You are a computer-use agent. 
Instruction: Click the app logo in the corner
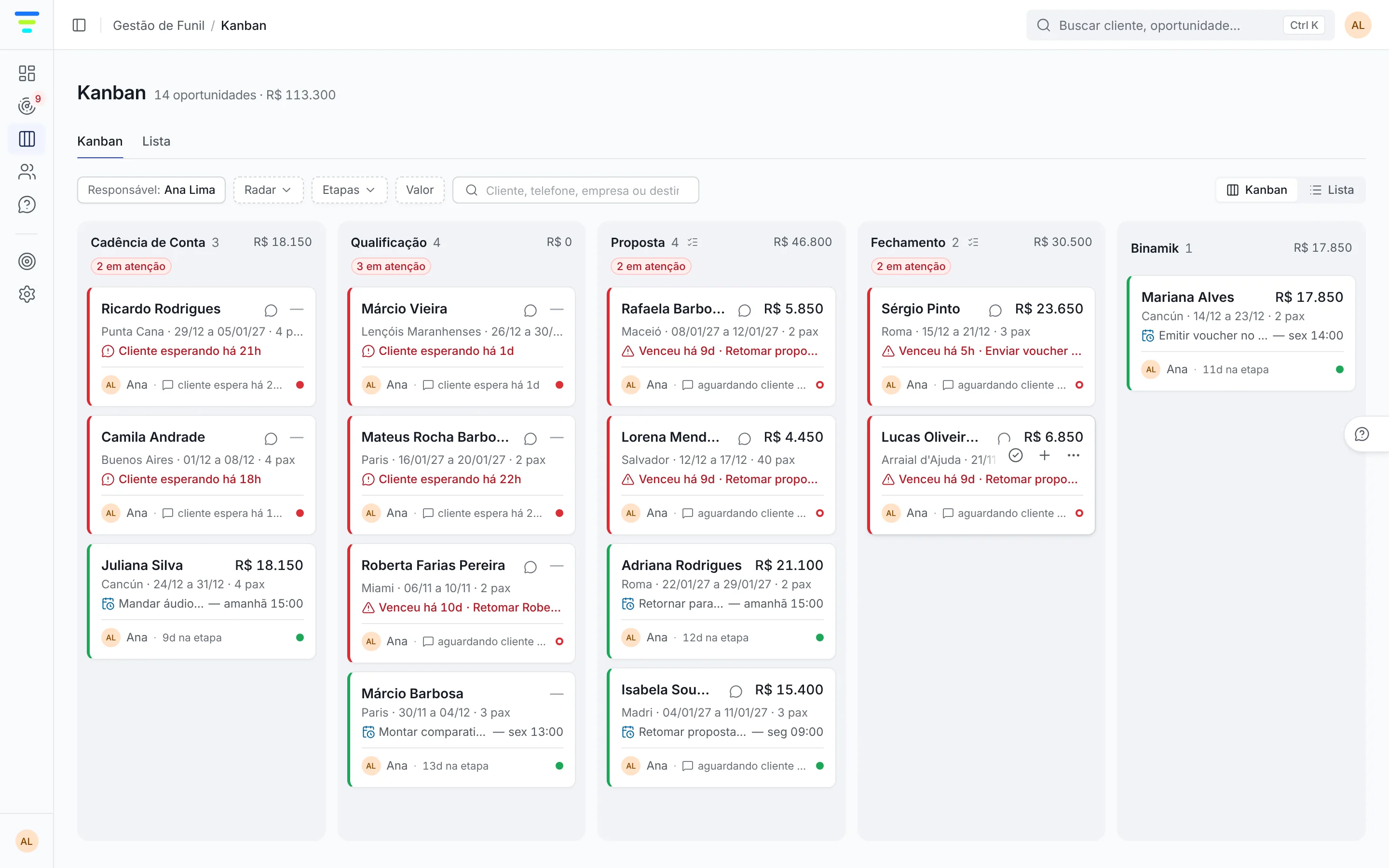[27, 22]
